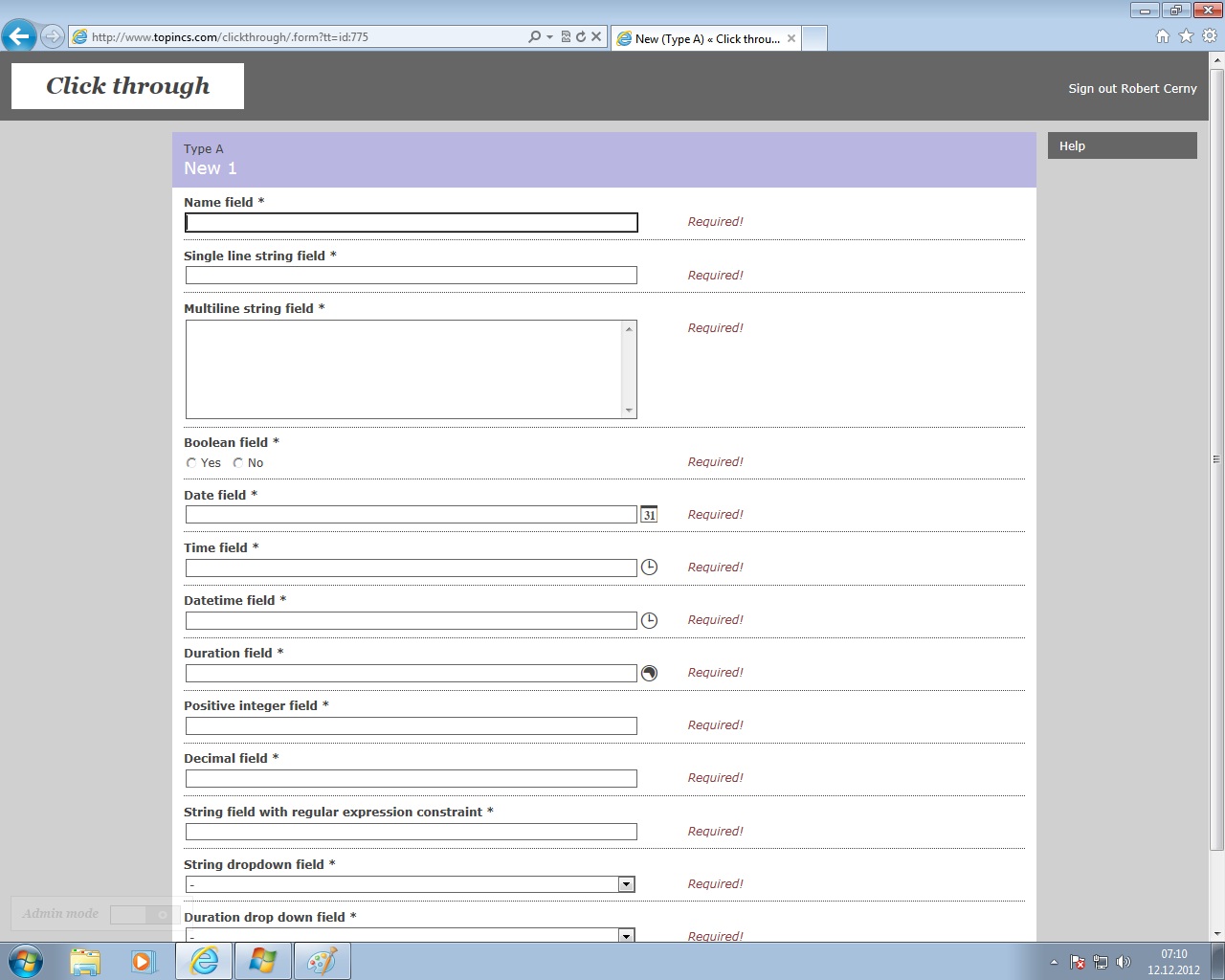Image resolution: width=1225 pixels, height=980 pixels.
Task: Toggle the Admin mode switch
Action: click(x=144, y=915)
